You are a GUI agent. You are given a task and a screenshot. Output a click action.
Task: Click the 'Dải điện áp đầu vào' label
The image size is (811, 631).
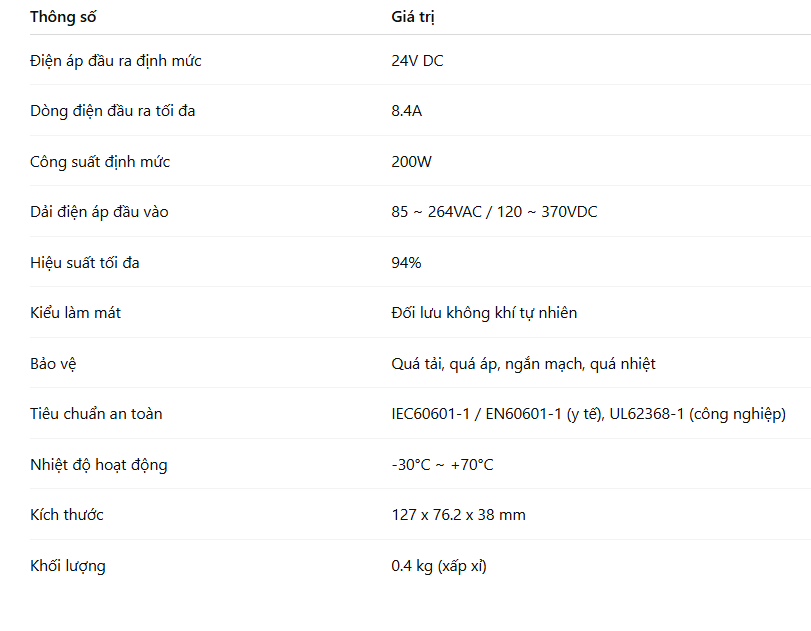point(99,212)
